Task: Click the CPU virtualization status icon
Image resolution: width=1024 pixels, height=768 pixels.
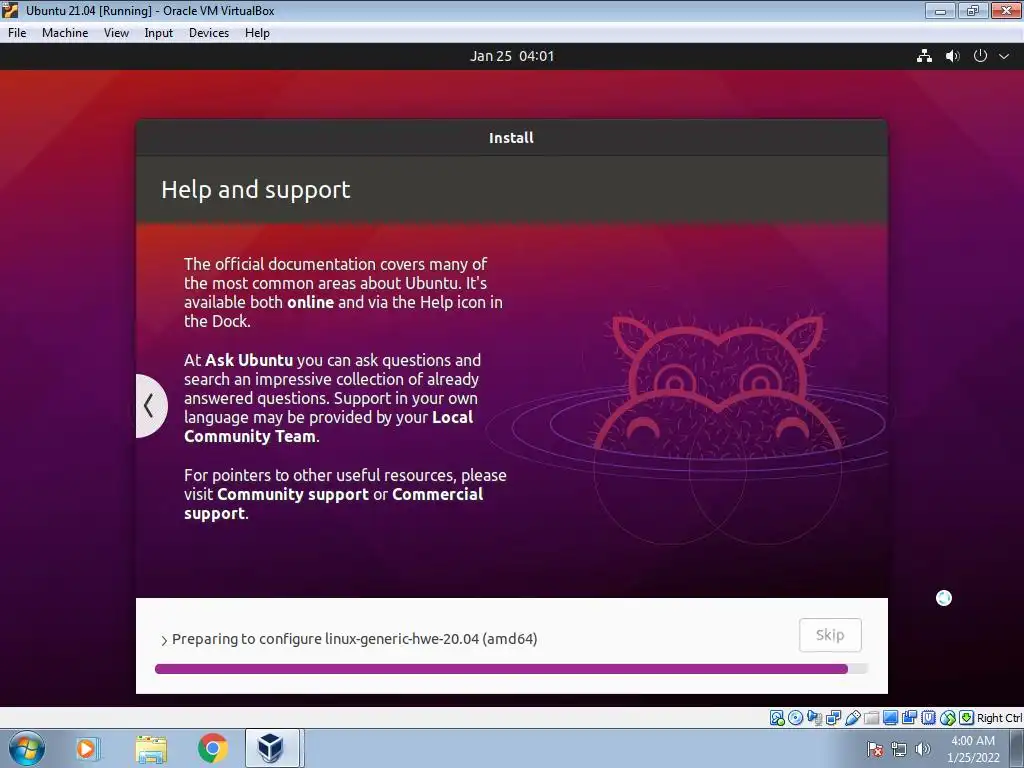Action: point(928,718)
